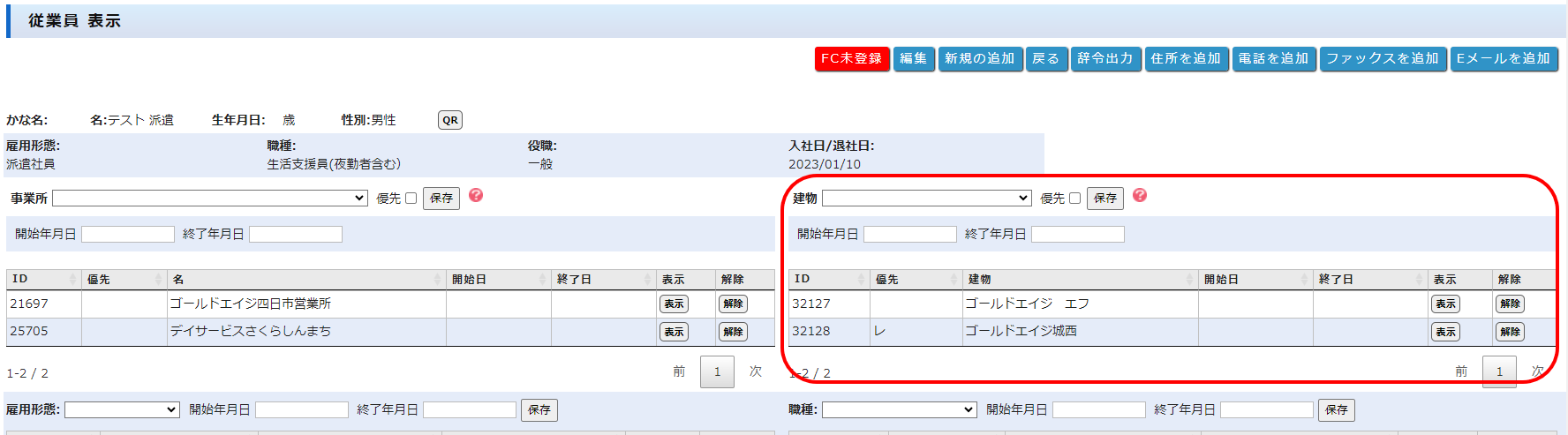Enable the 優先 checkbox for 事業所
Image resolution: width=1568 pixels, height=435 pixels.
[411, 199]
